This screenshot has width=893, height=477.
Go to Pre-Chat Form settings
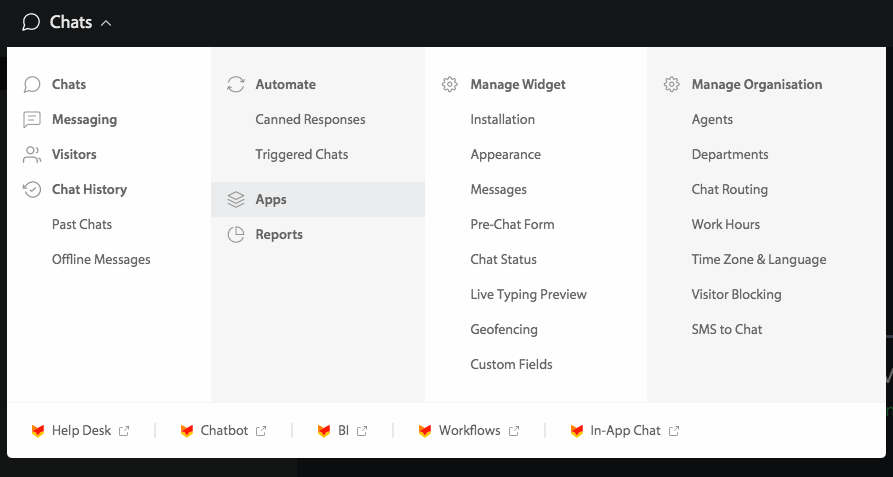click(512, 225)
